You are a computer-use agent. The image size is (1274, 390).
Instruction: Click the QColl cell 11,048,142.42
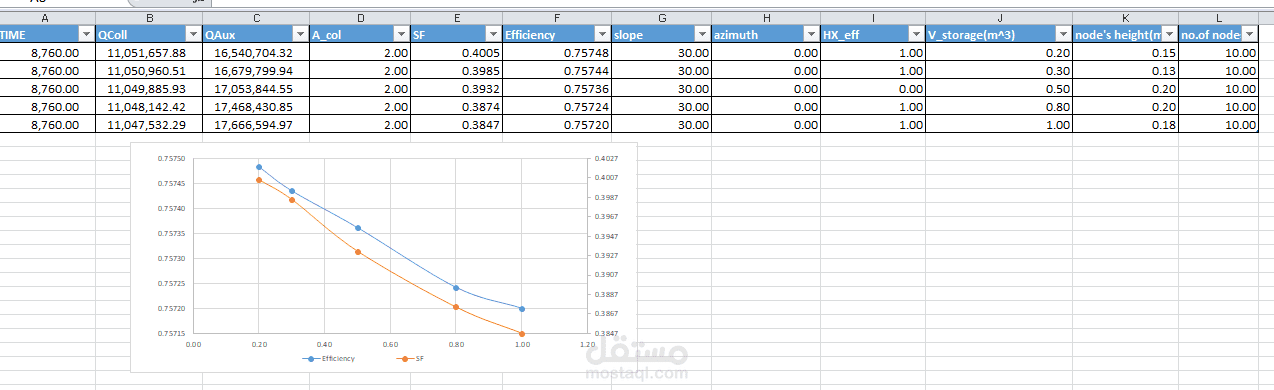click(x=149, y=106)
